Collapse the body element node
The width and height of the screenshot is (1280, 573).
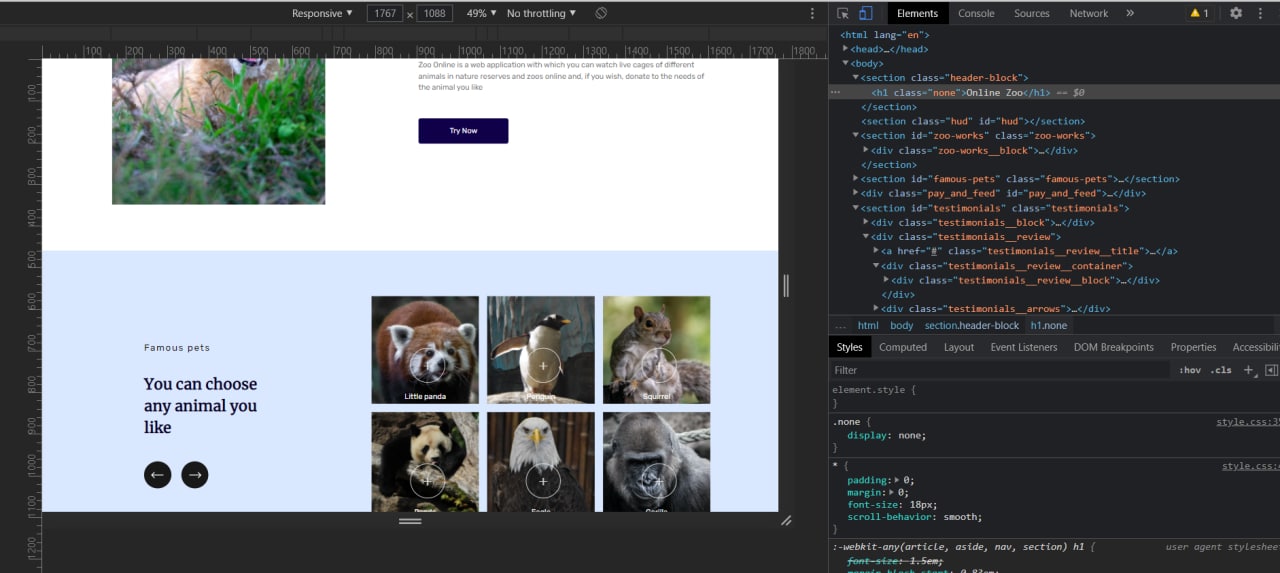click(846, 63)
